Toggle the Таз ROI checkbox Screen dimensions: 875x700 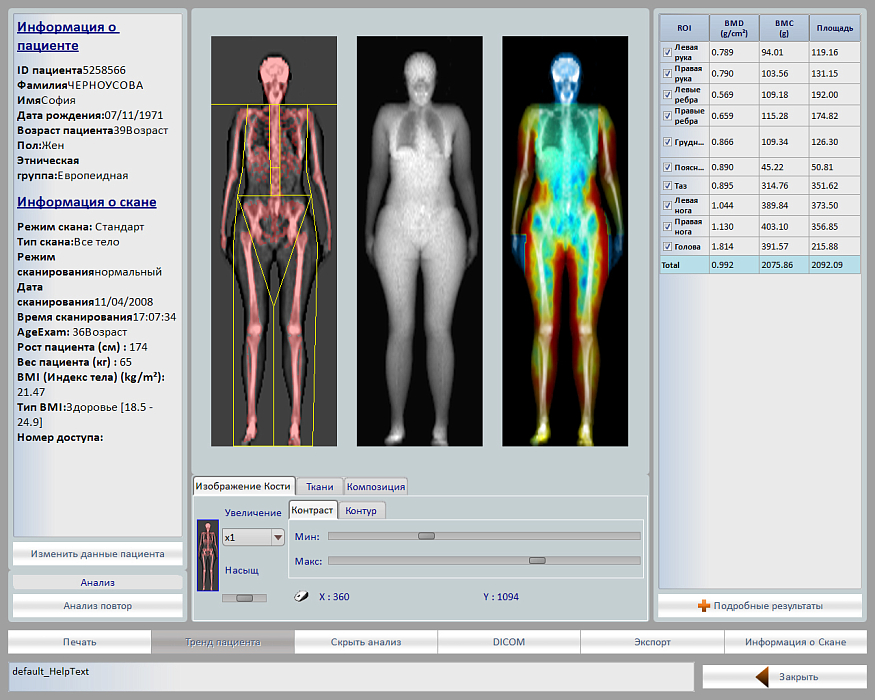point(667,185)
